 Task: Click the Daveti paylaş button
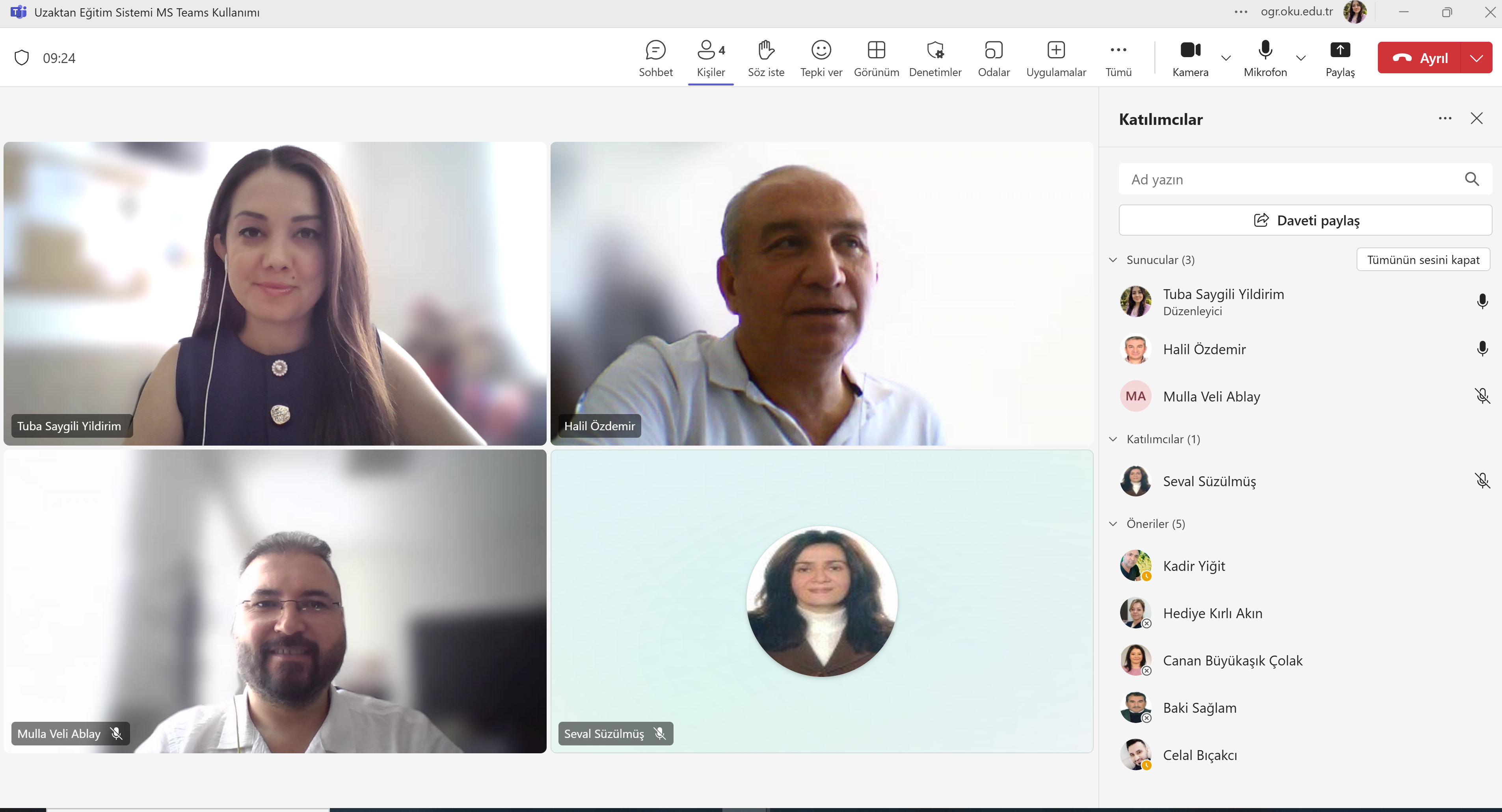pos(1305,220)
